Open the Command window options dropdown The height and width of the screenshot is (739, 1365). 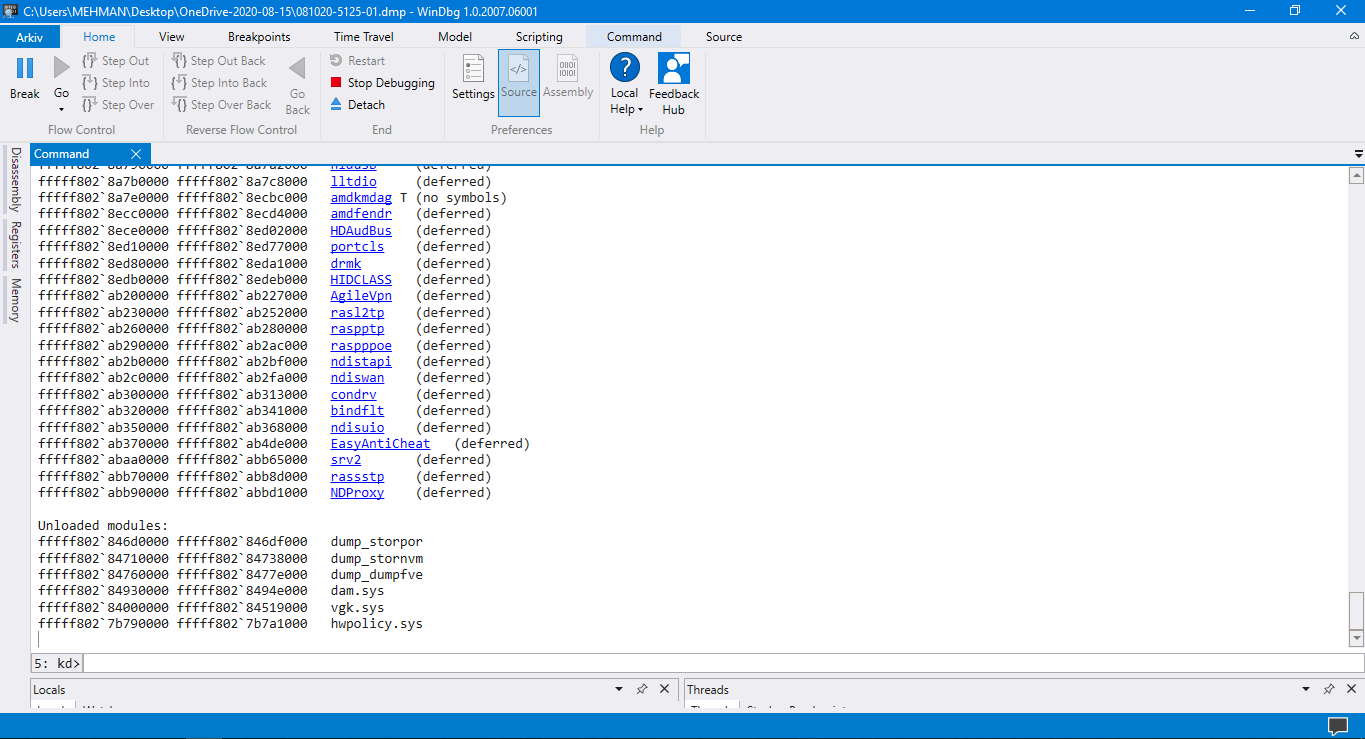click(1358, 154)
